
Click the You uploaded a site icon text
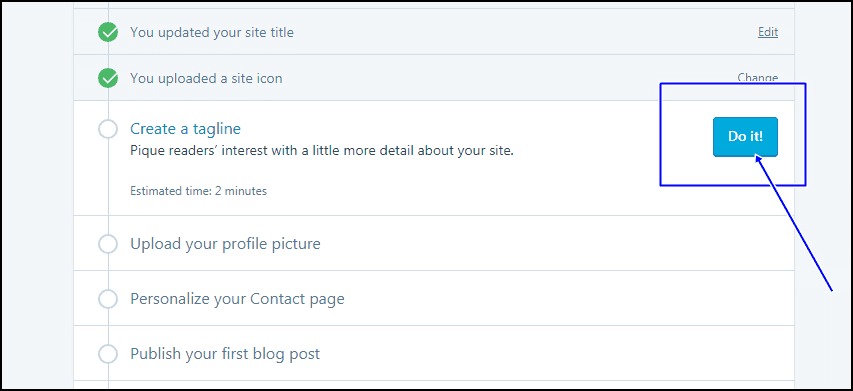point(206,79)
